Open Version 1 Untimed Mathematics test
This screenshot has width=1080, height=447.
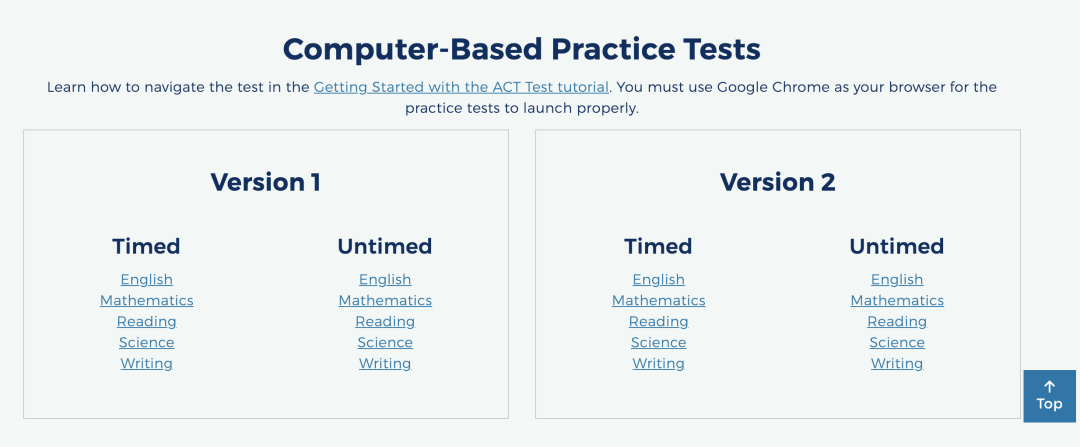pyautogui.click(x=385, y=301)
